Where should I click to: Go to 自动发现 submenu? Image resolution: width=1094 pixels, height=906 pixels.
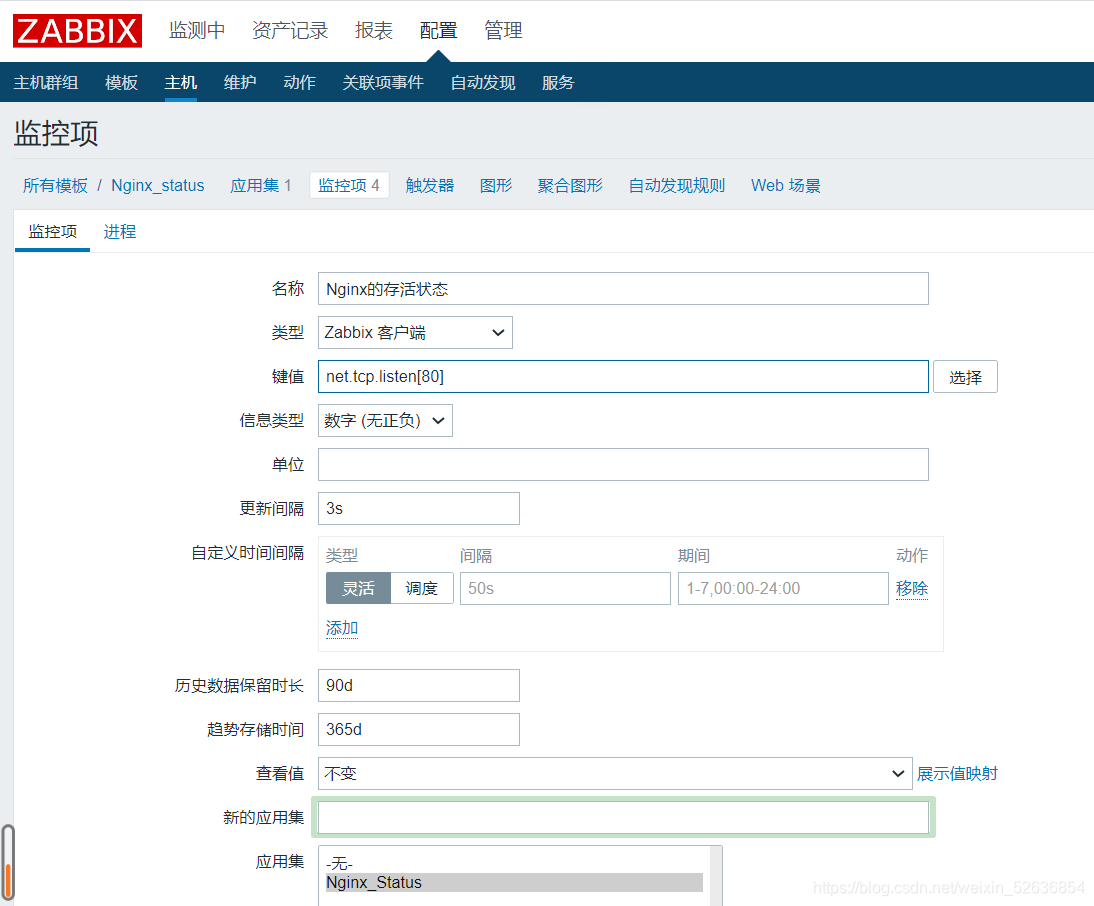click(x=483, y=82)
